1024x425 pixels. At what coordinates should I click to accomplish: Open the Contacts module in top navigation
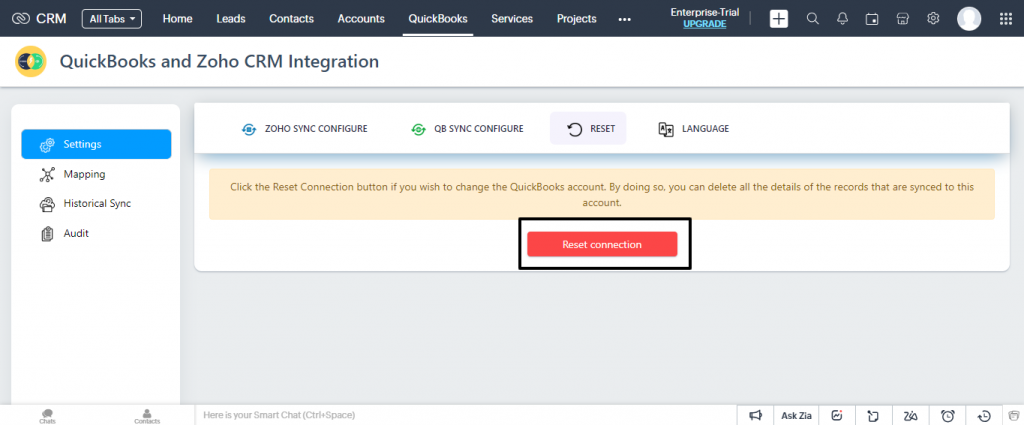point(291,18)
